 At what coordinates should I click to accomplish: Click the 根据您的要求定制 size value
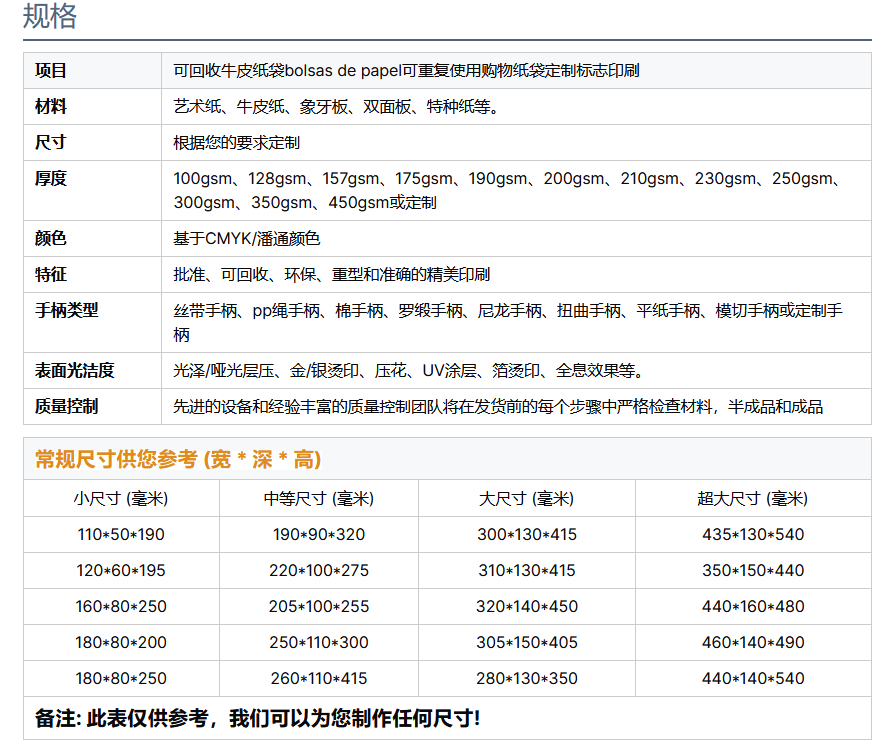236,142
